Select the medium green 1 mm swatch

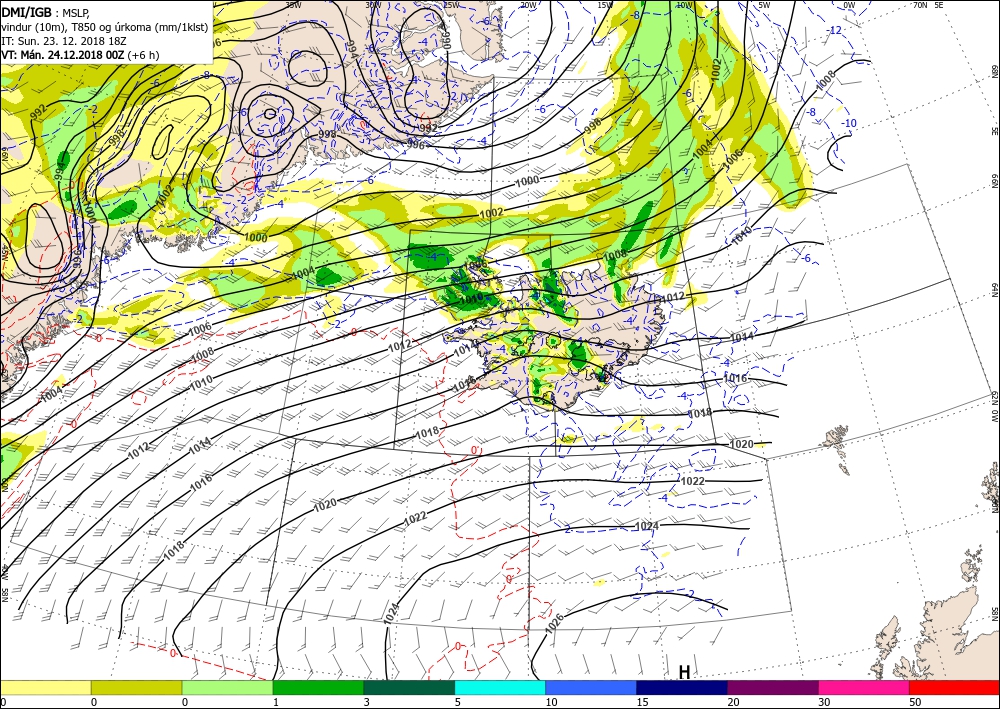point(318,687)
